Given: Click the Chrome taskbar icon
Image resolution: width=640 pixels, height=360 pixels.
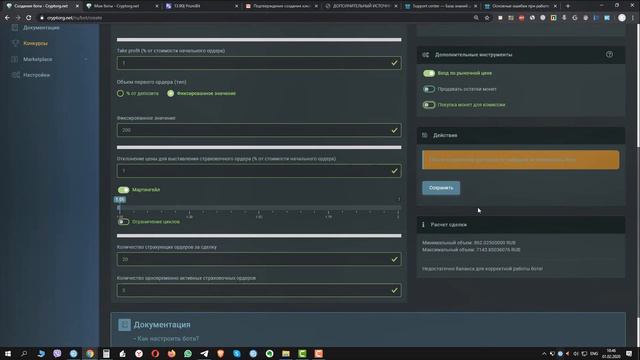Looking at the screenshot, I should (x=89, y=353).
